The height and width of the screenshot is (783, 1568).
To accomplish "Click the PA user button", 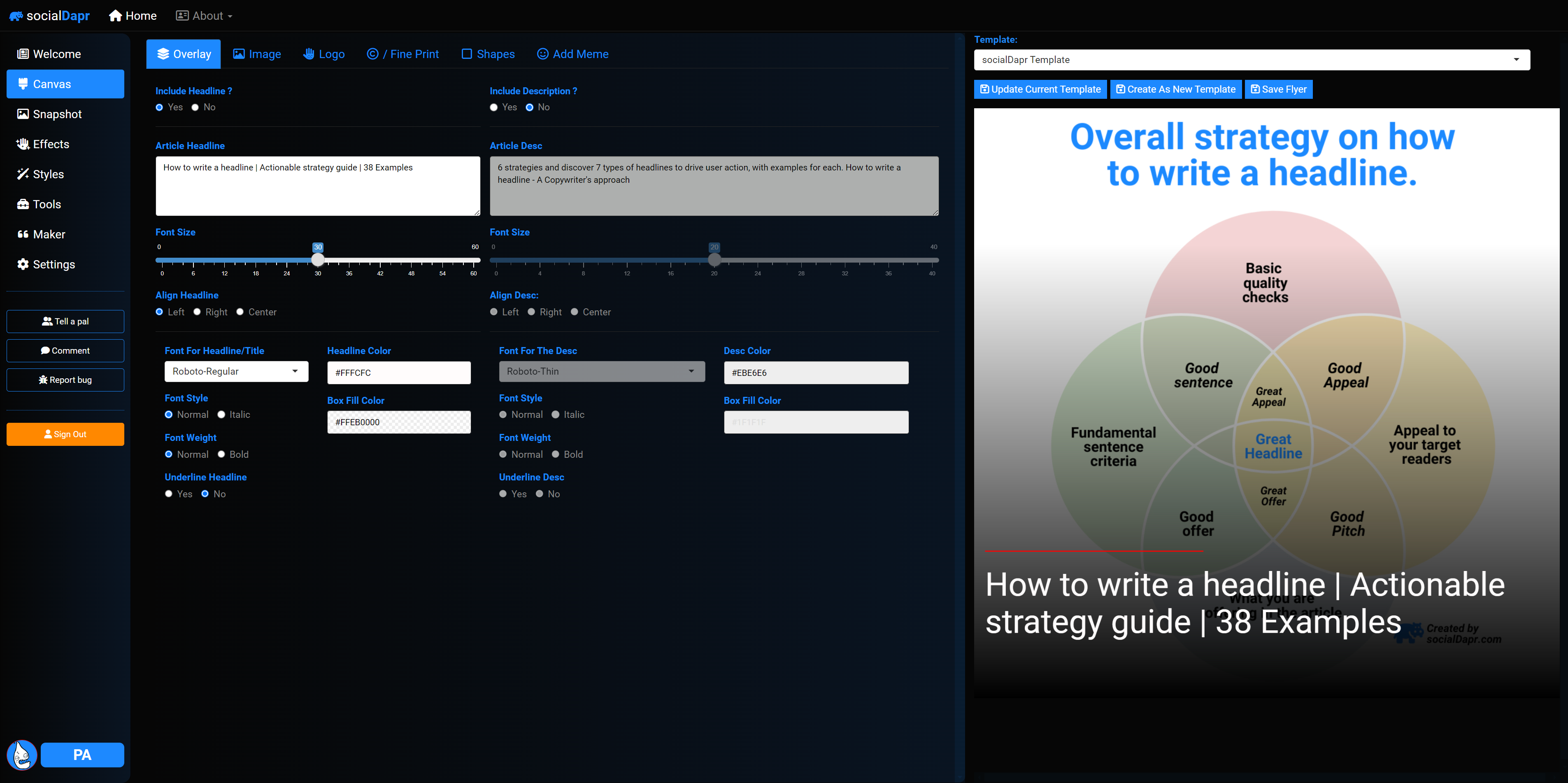I will 82,755.
